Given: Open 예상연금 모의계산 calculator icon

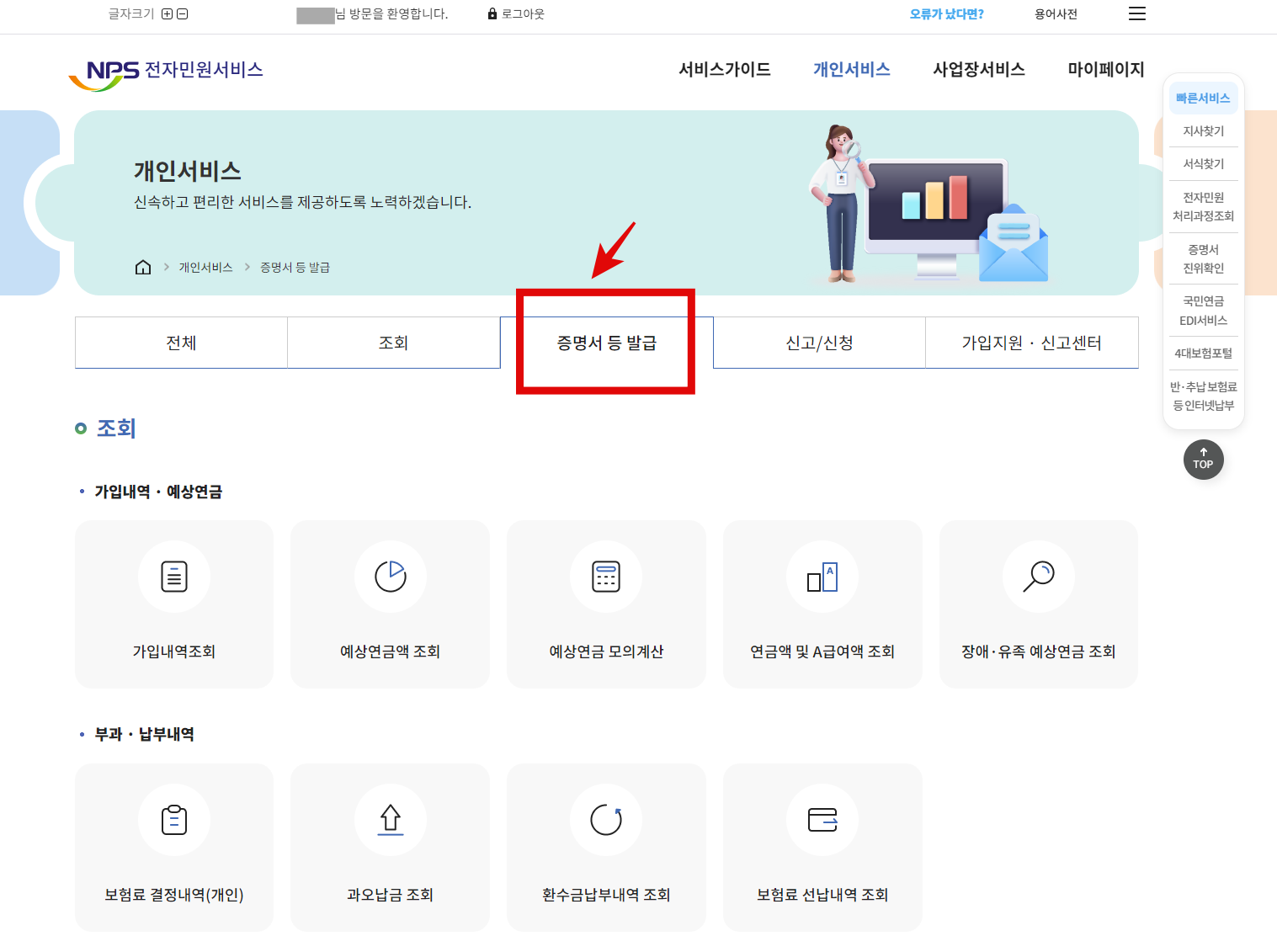Looking at the screenshot, I should pos(606,577).
